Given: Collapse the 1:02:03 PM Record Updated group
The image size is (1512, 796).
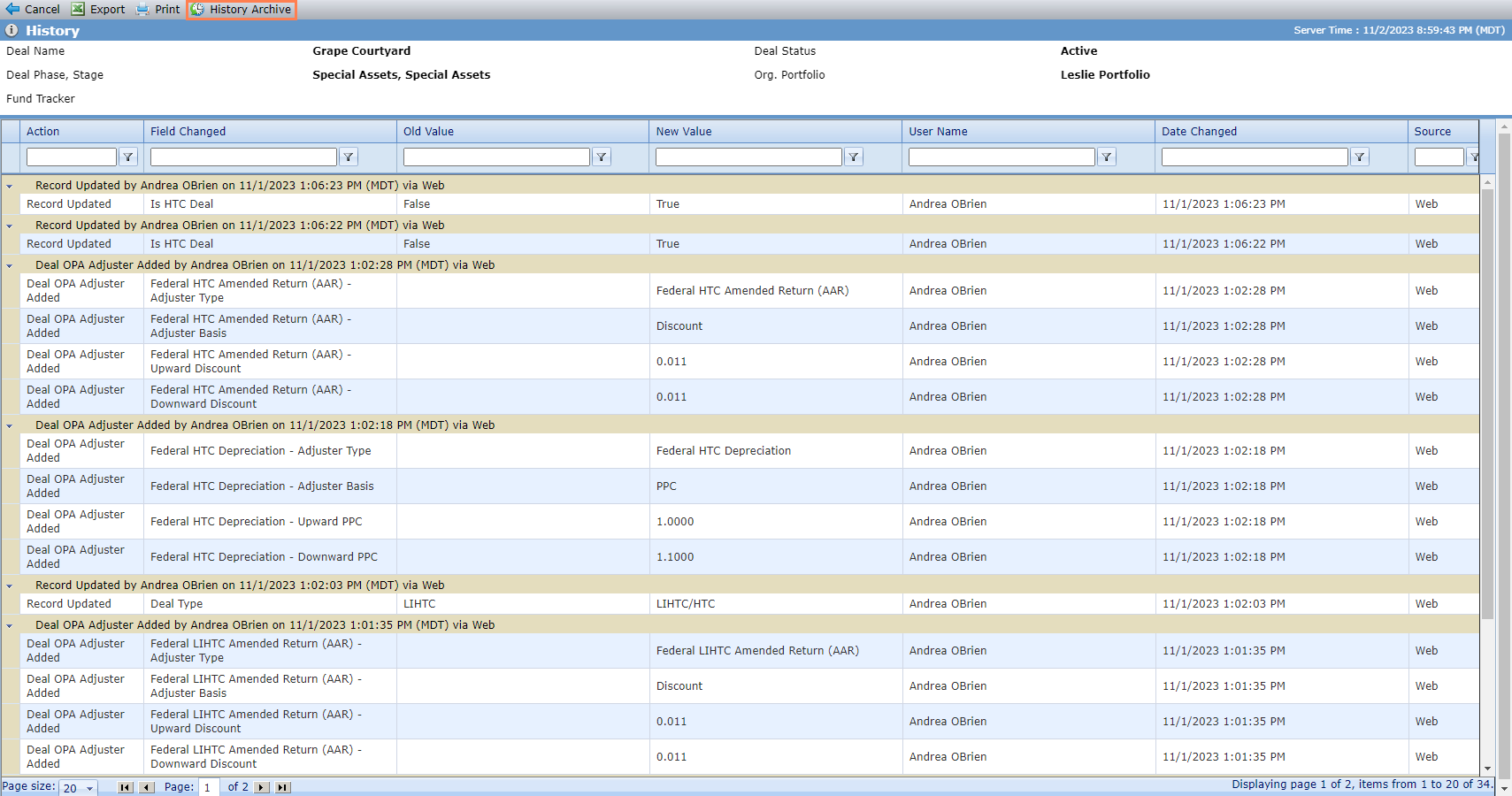Looking at the screenshot, I should (x=10, y=586).
